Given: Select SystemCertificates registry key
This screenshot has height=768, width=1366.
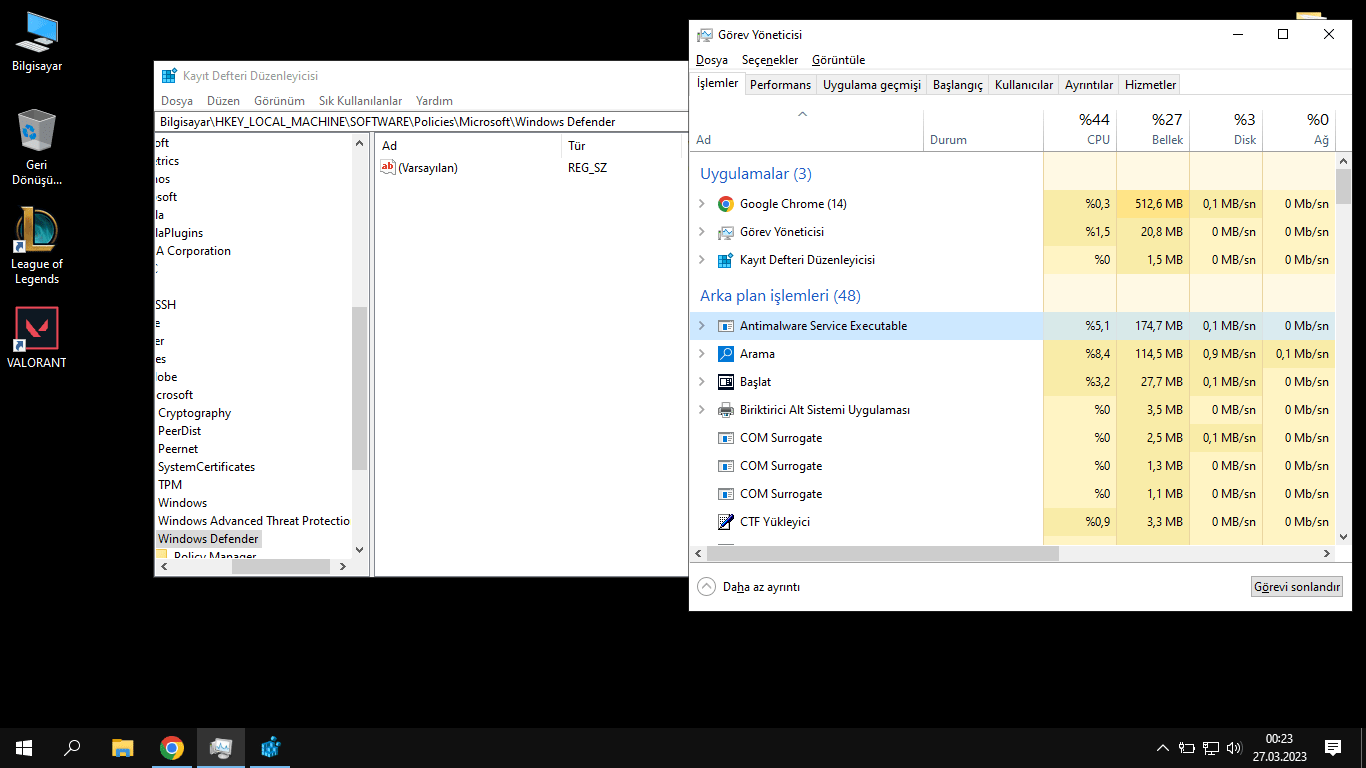Looking at the screenshot, I should [x=206, y=467].
